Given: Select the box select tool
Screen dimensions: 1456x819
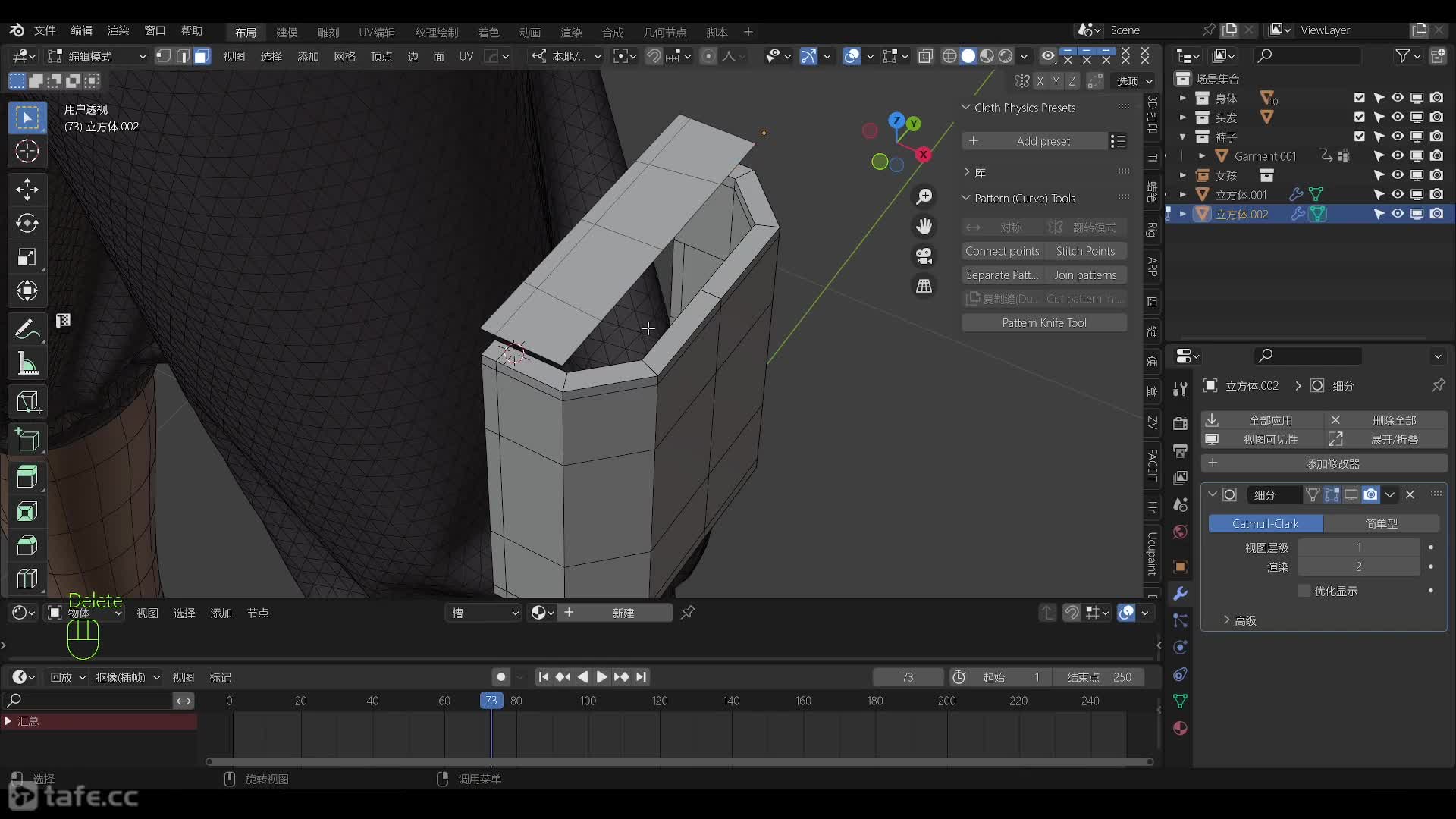Looking at the screenshot, I should tap(27, 118).
